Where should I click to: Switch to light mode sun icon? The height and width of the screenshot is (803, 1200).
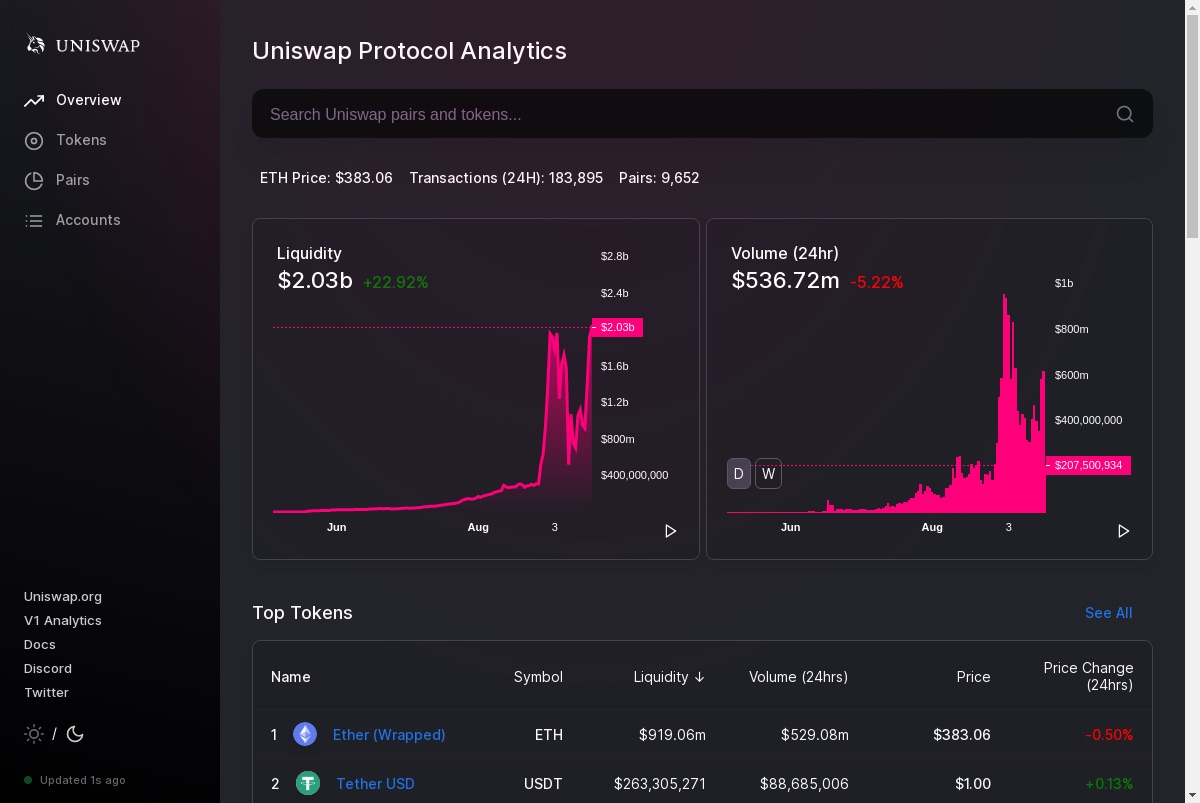pyautogui.click(x=34, y=734)
